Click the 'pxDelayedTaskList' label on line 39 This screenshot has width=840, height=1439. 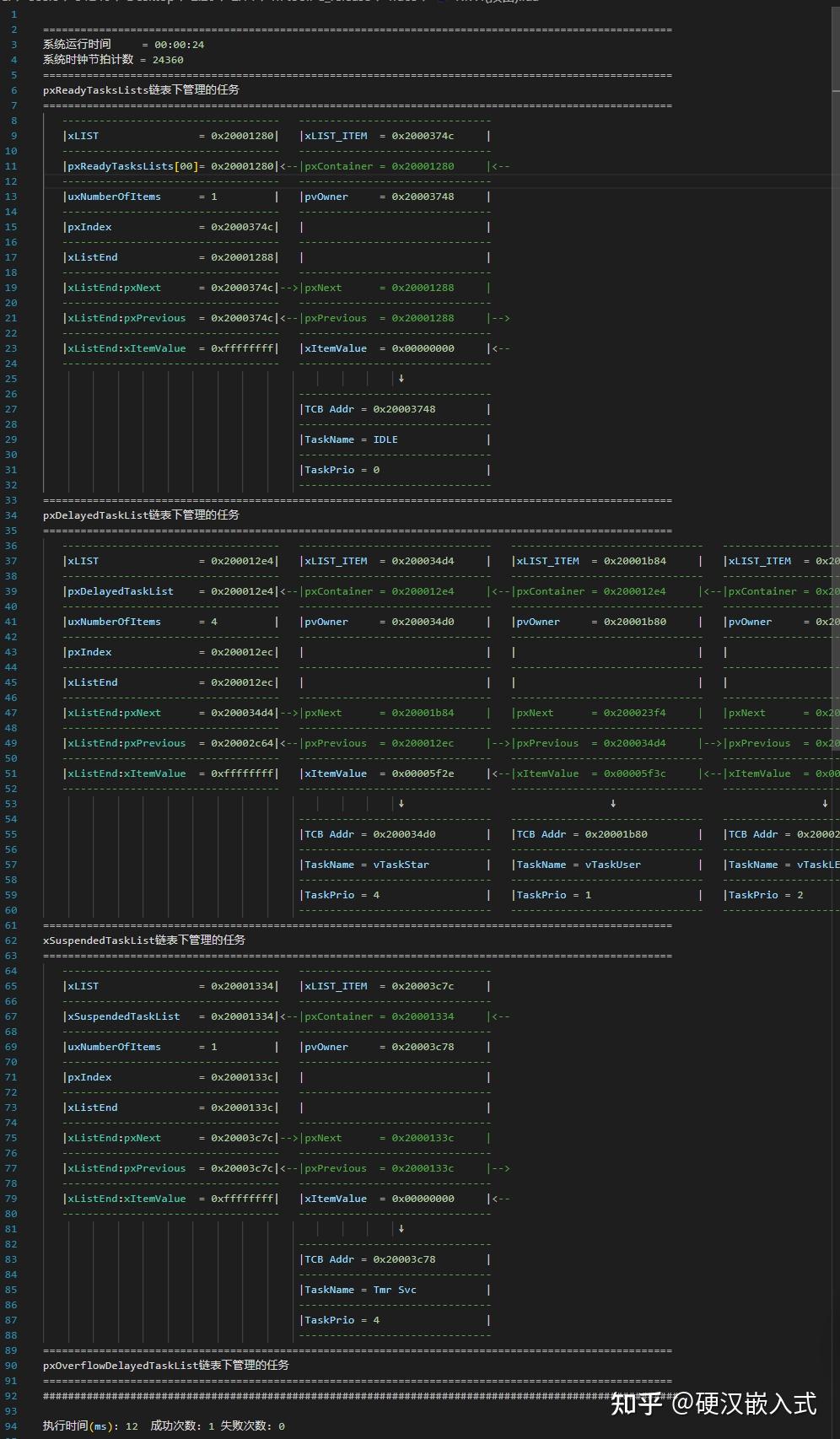click(x=121, y=591)
